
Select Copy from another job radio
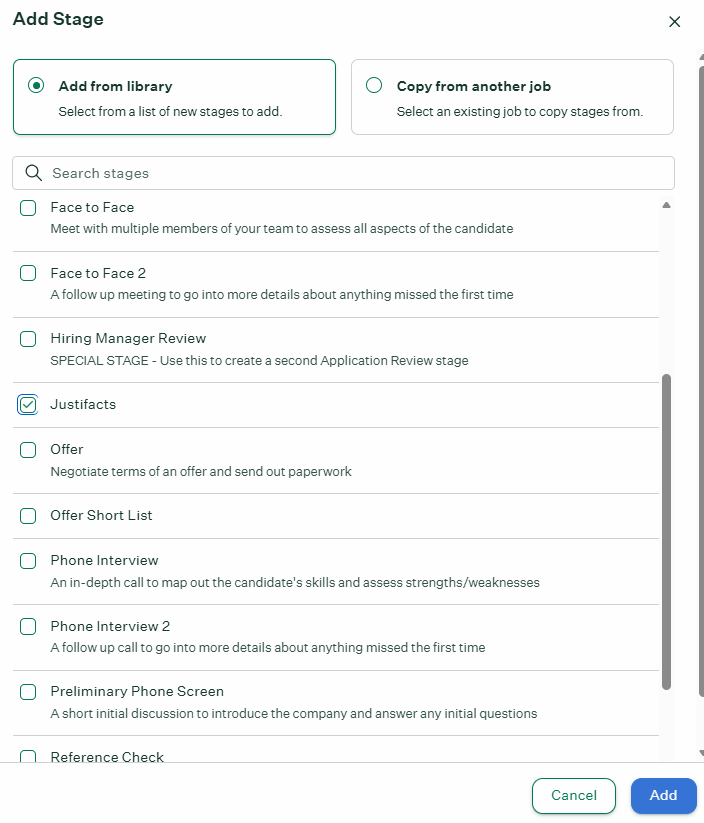374,85
